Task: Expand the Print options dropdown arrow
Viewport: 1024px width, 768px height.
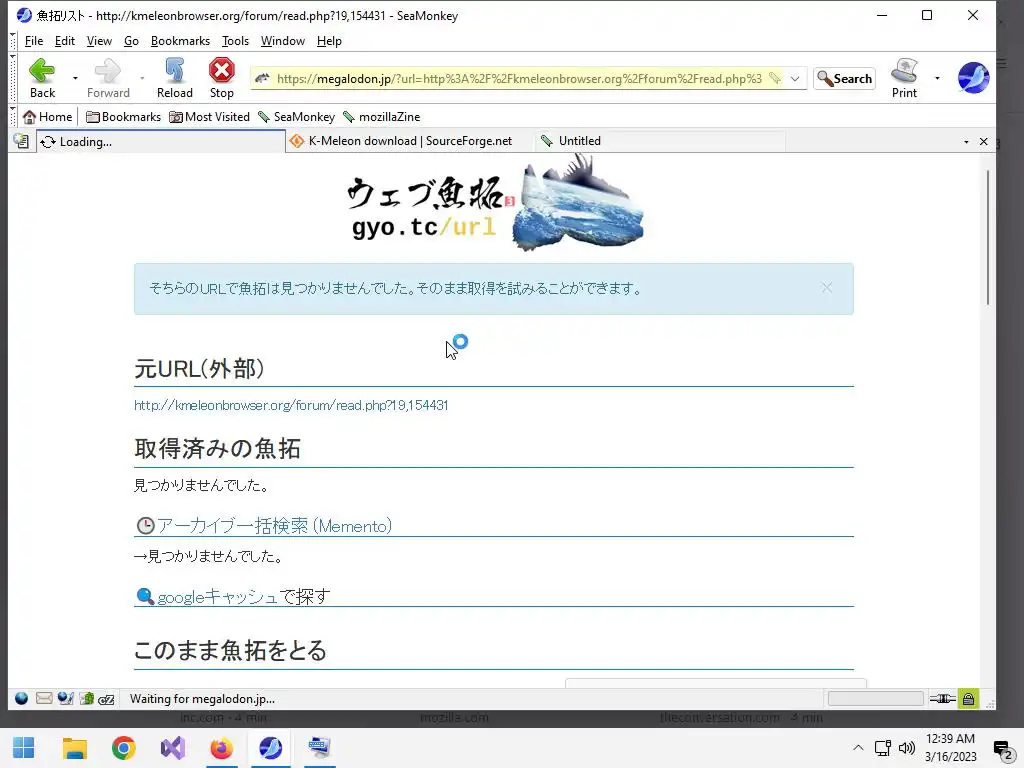Action: [937, 78]
